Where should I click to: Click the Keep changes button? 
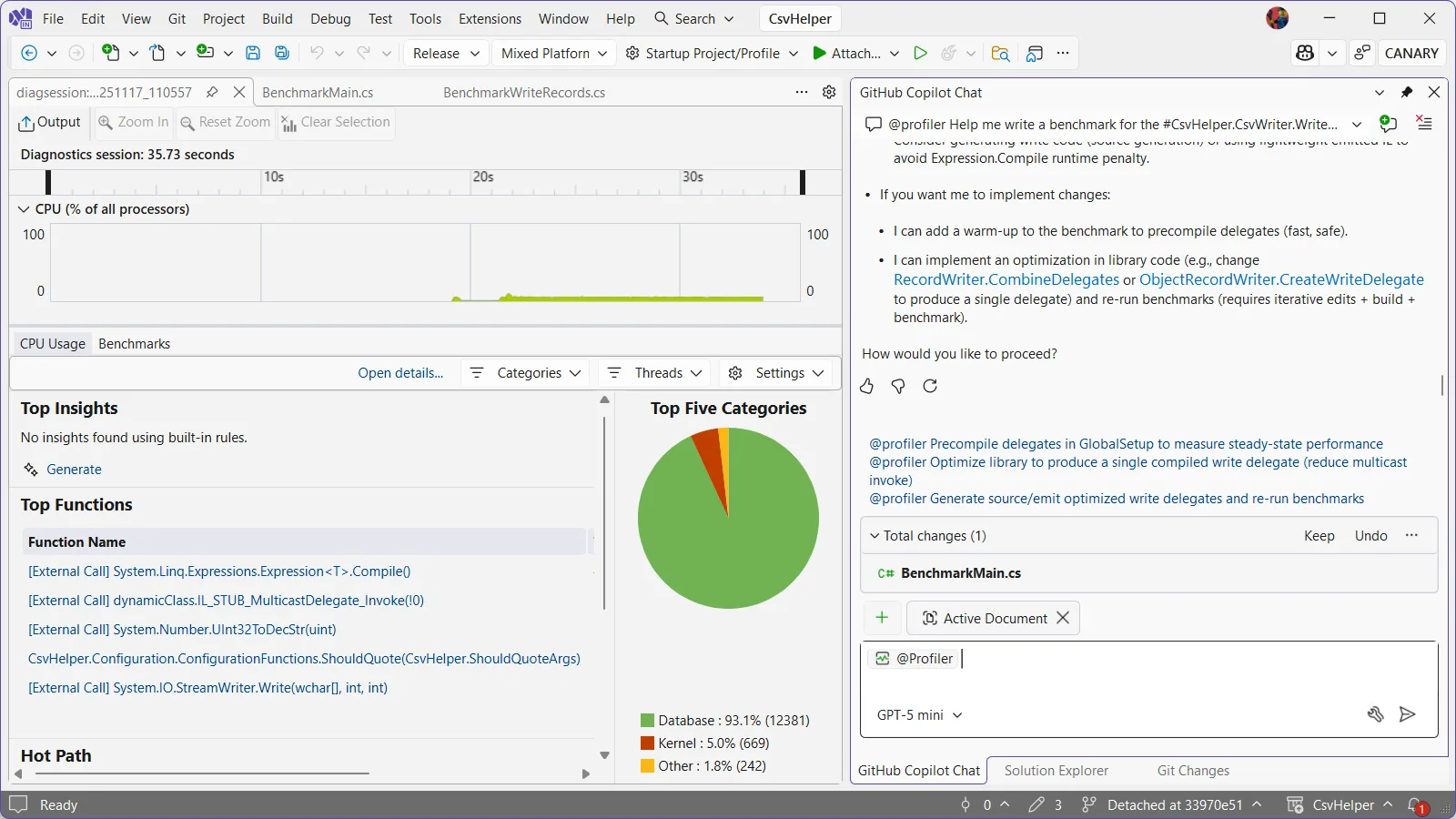point(1319,536)
